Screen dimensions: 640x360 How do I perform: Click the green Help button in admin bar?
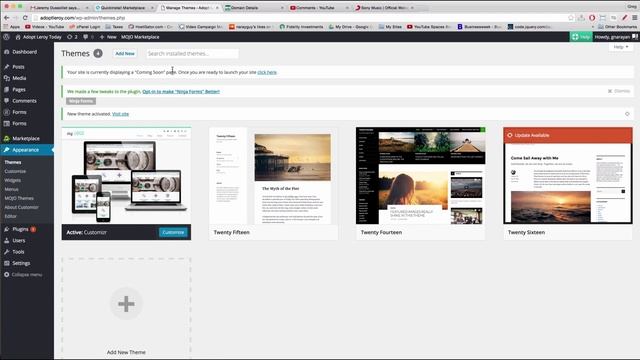581,37
